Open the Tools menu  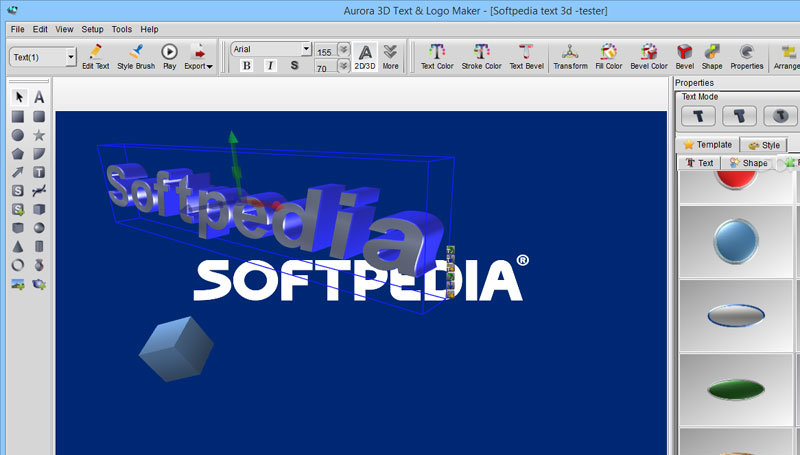pyautogui.click(x=121, y=29)
